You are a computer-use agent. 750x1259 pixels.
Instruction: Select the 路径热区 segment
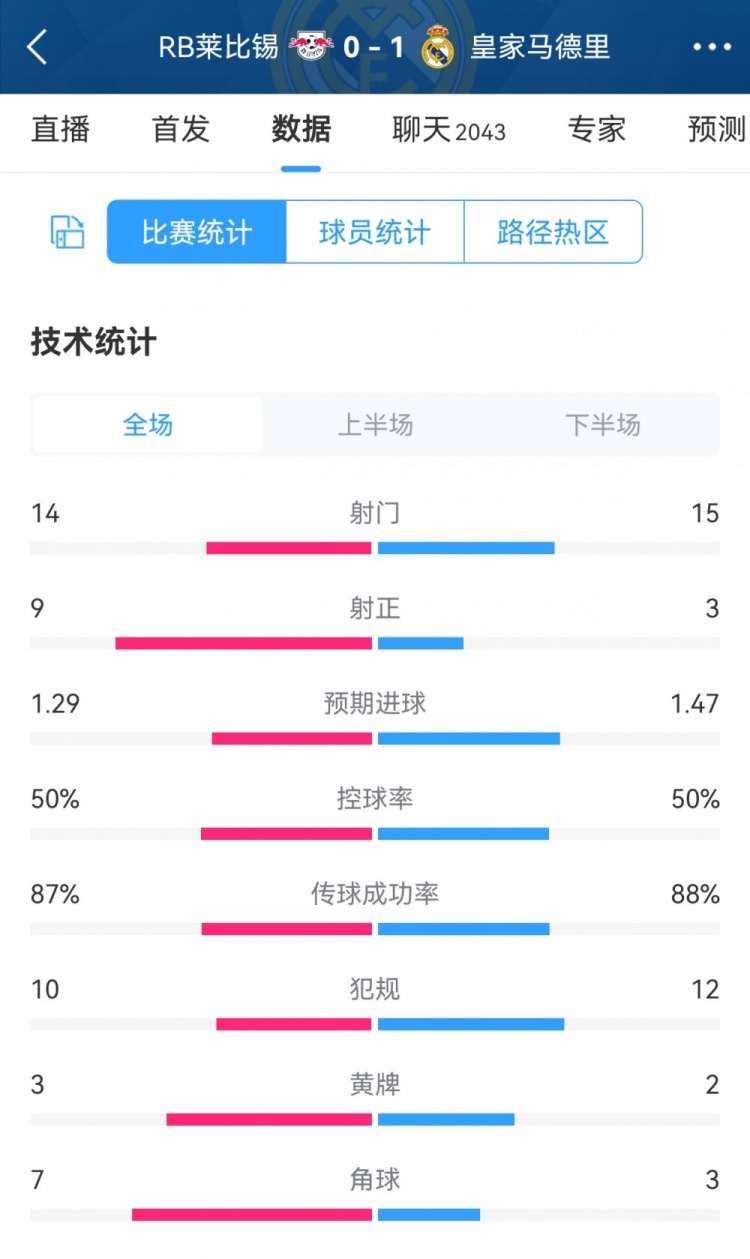(553, 232)
